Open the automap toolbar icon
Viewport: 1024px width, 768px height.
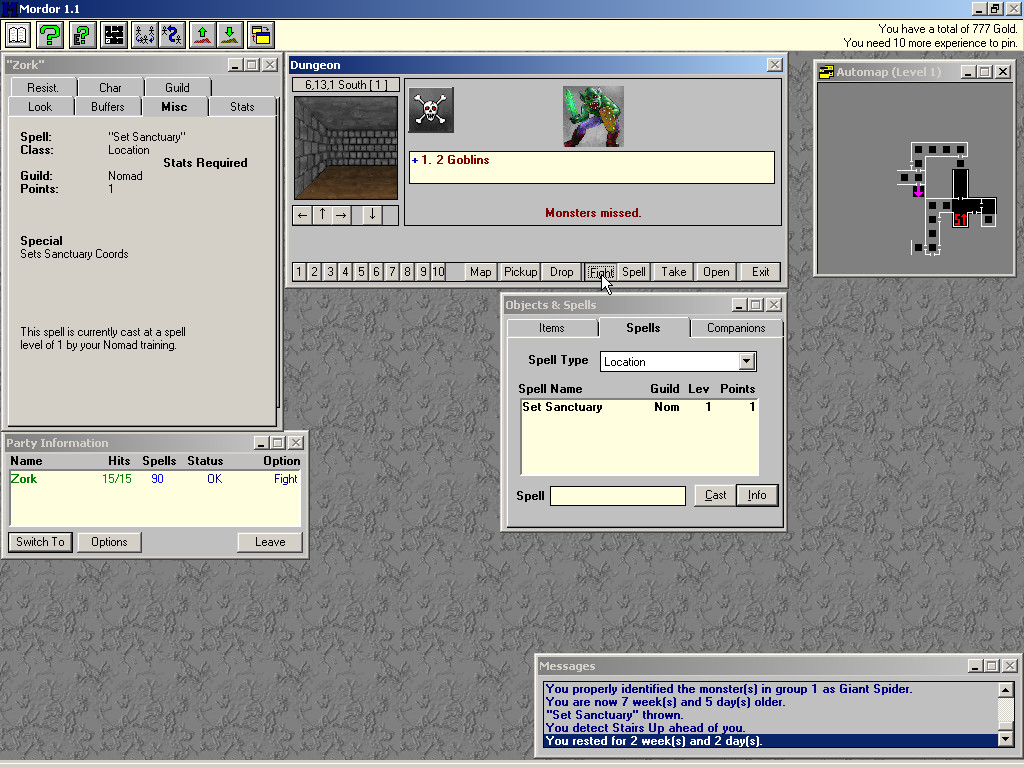[x=114, y=35]
